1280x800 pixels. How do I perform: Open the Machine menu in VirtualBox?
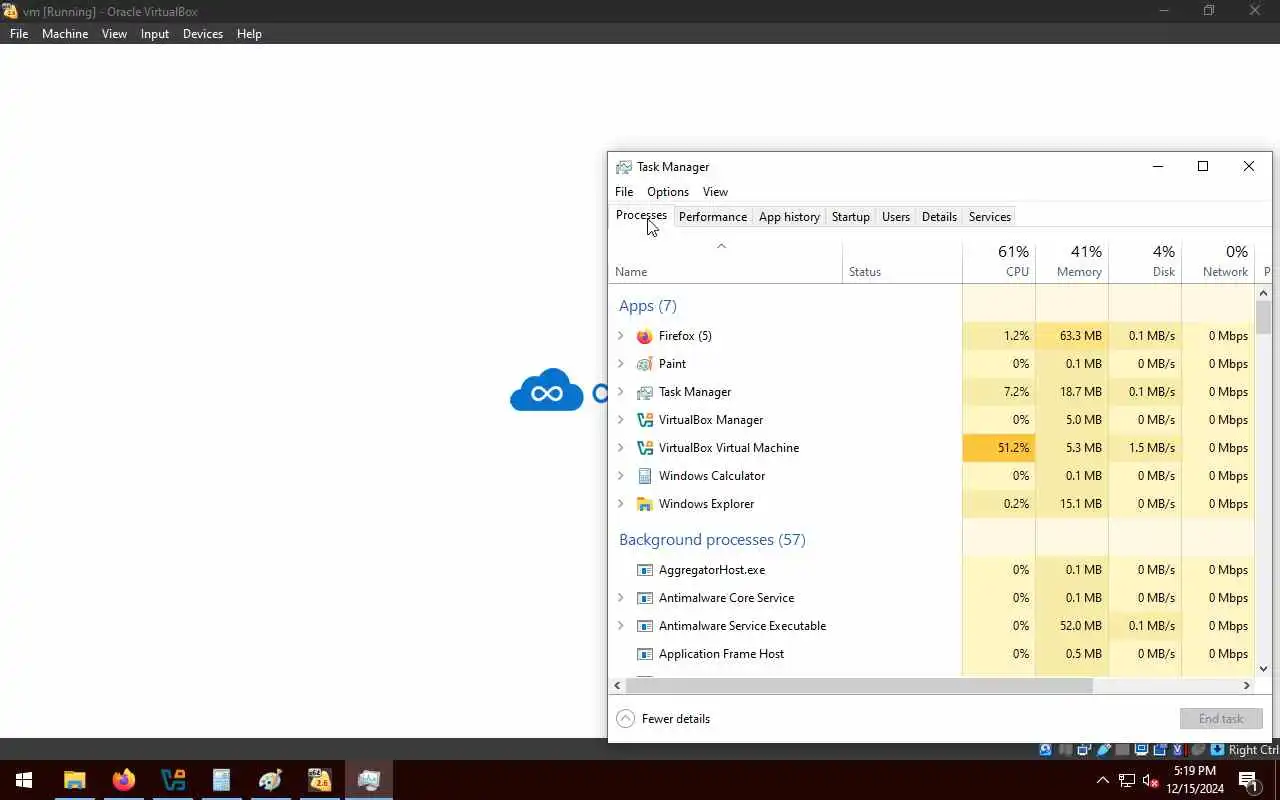point(65,34)
